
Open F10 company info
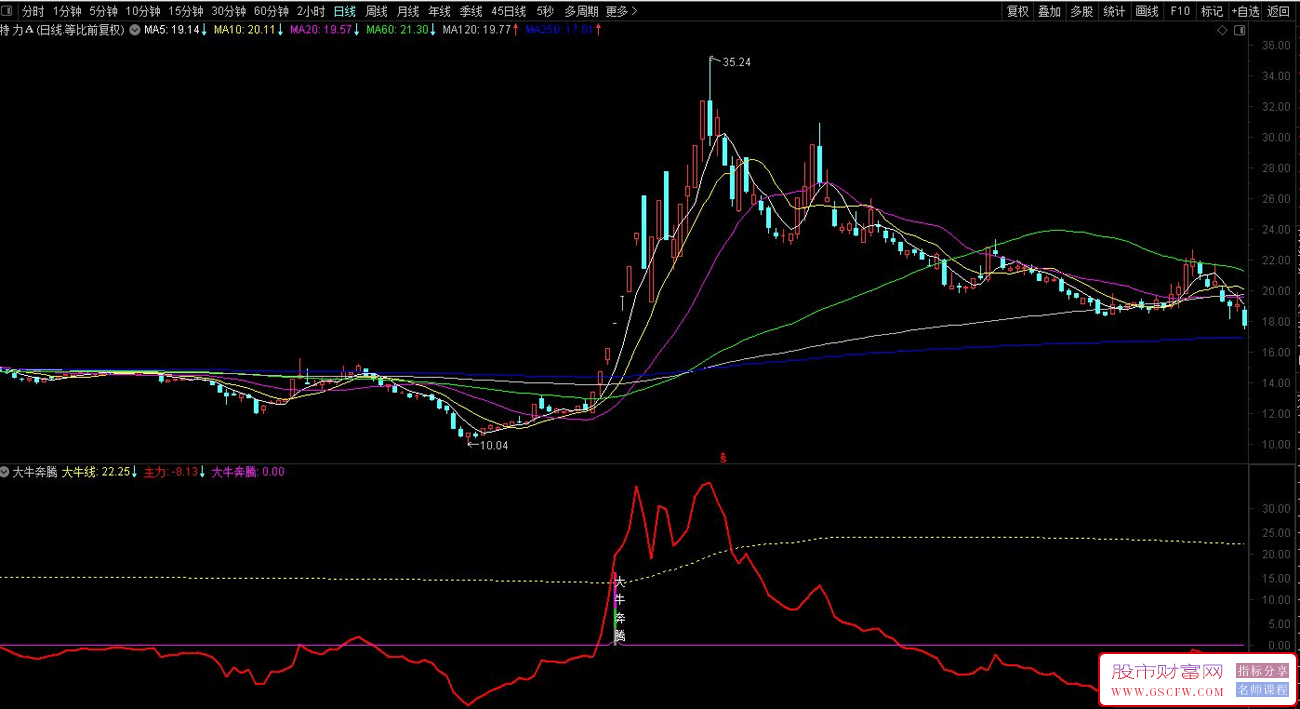click(1180, 12)
